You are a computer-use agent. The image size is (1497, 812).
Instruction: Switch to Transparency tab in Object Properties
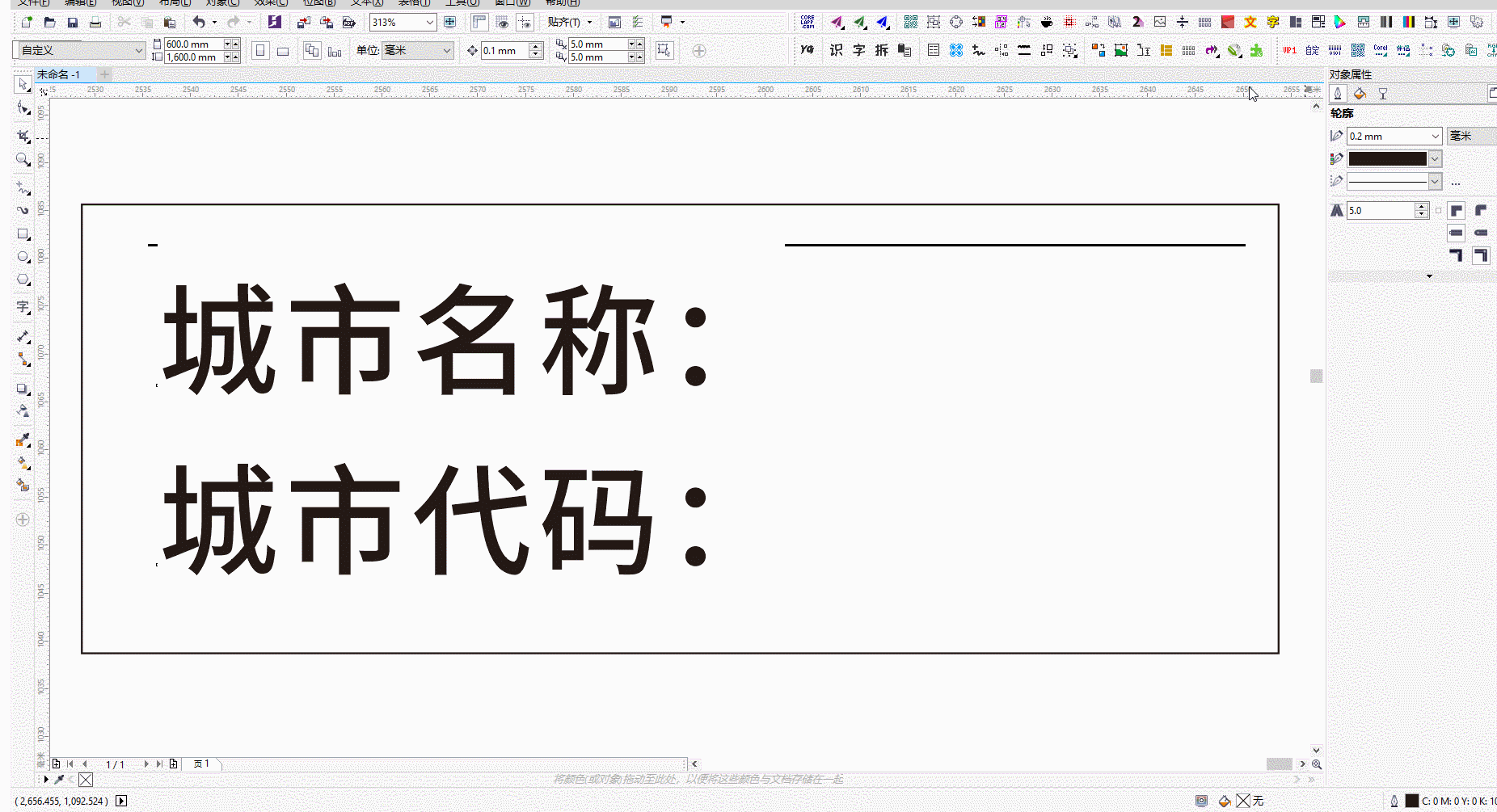pyautogui.click(x=1383, y=94)
